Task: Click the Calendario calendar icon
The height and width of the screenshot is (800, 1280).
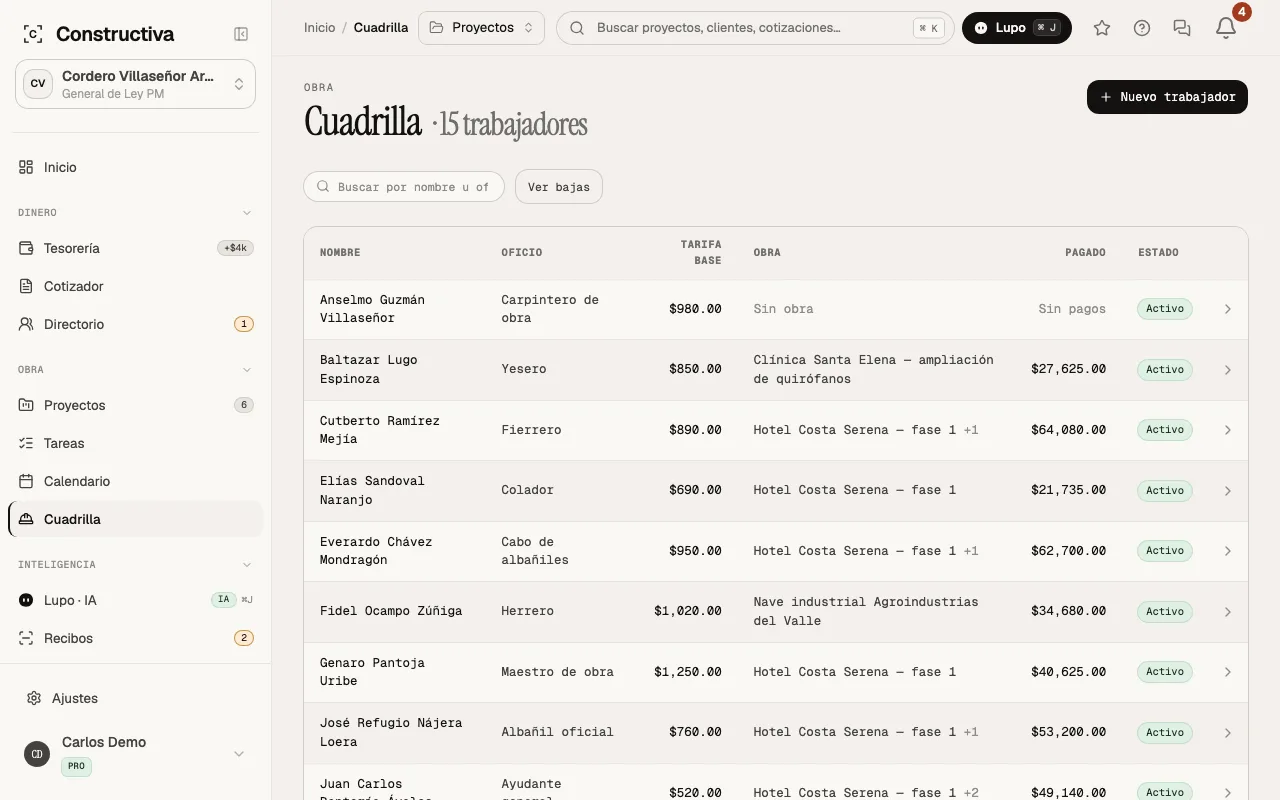Action: (26, 481)
